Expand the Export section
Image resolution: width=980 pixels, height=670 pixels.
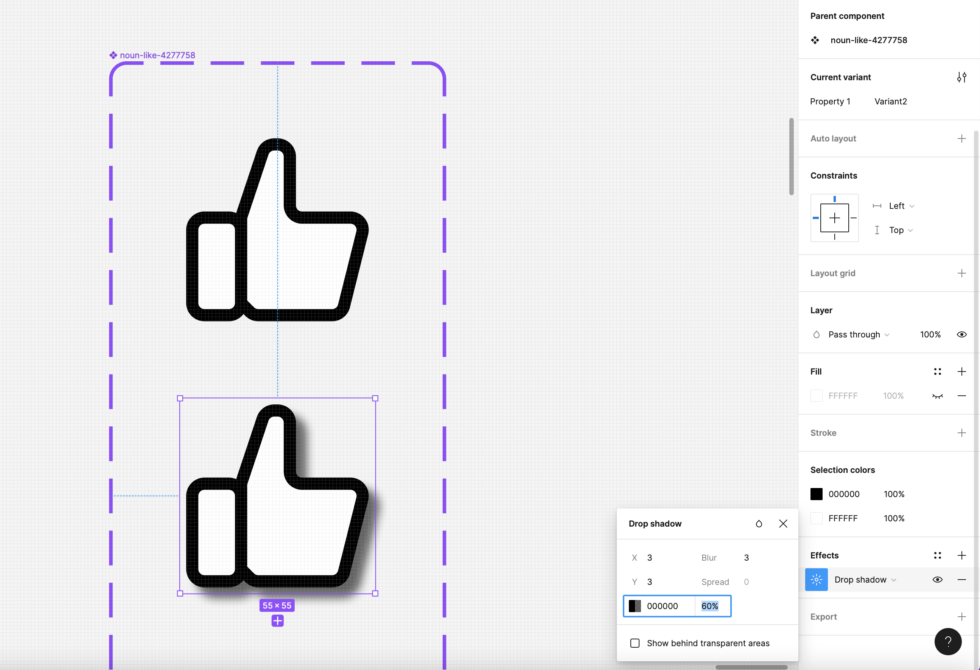point(961,616)
